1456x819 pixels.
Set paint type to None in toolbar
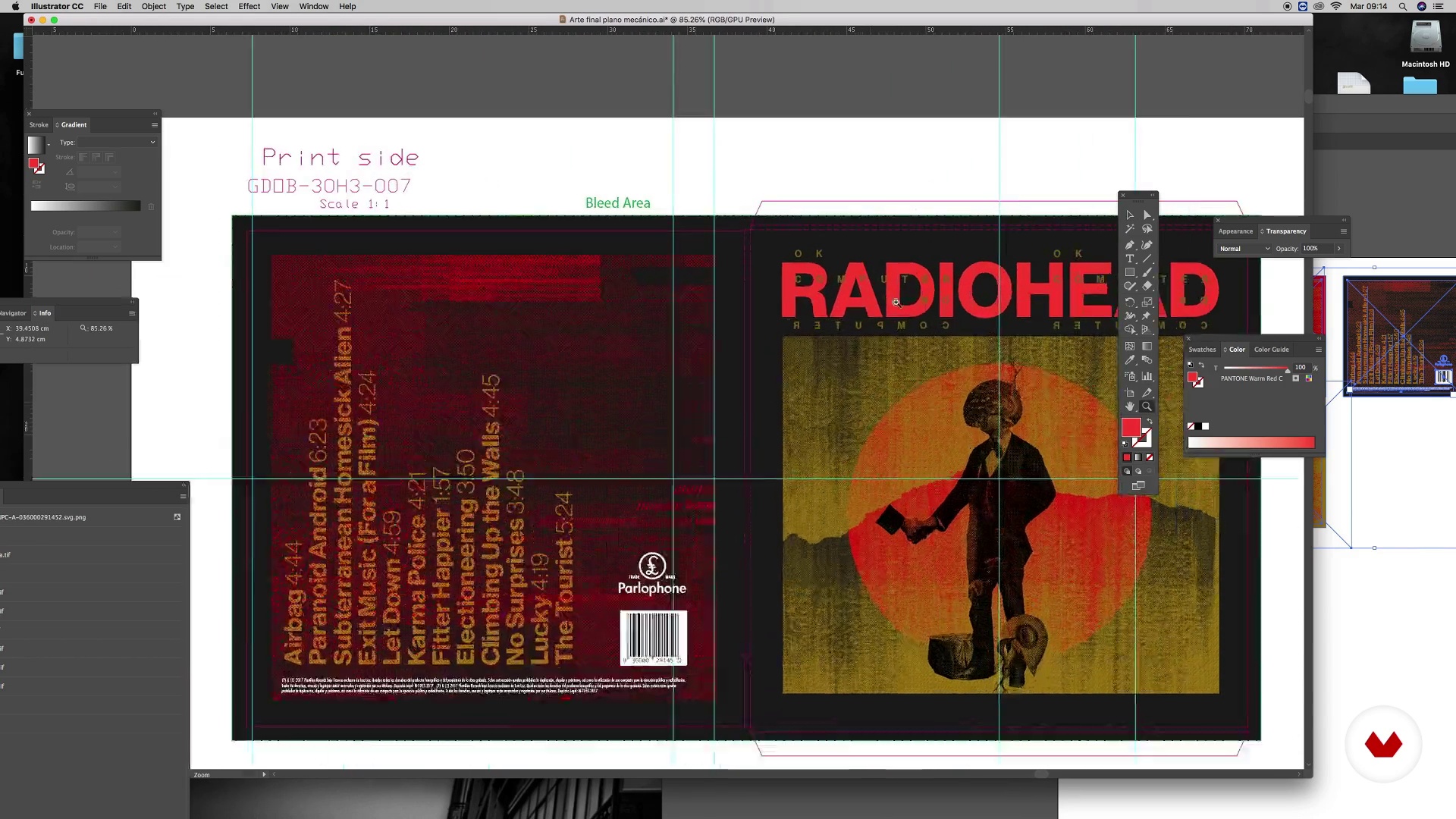[x=1150, y=457]
